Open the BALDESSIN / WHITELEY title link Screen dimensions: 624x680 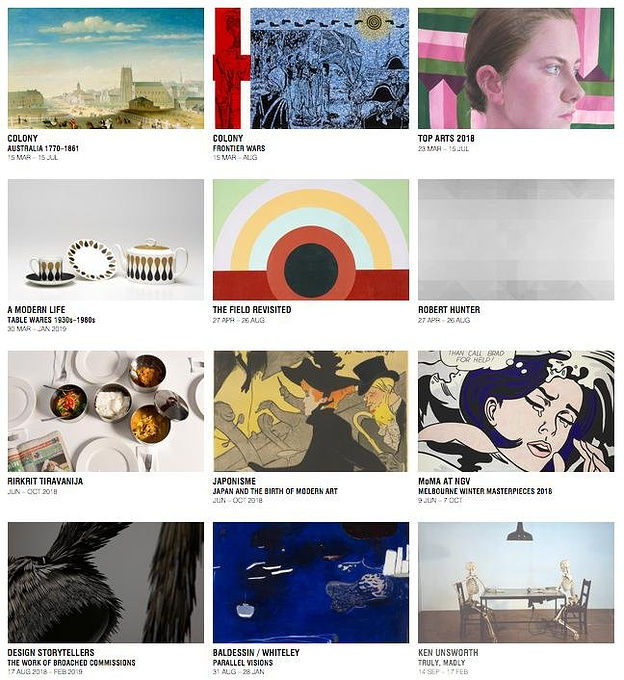(256, 652)
